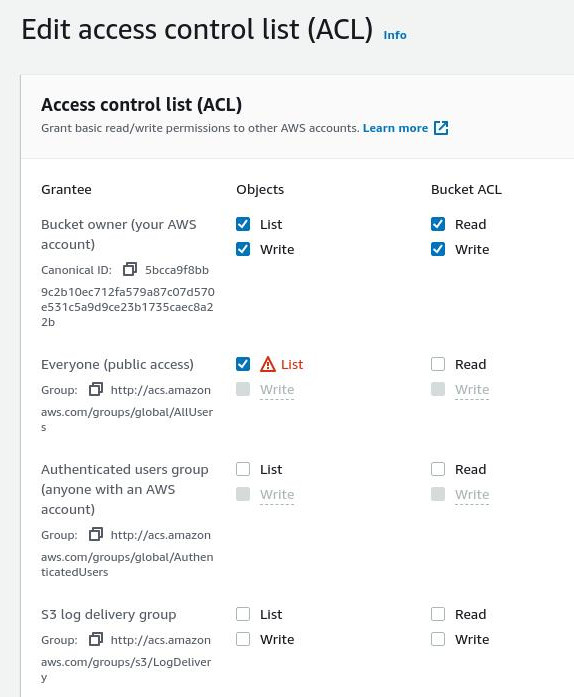Viewport: 574px width, 697px height.
Task: Enable Everyone (public access) Bucket ACL Read
Action: click(438, 364)
